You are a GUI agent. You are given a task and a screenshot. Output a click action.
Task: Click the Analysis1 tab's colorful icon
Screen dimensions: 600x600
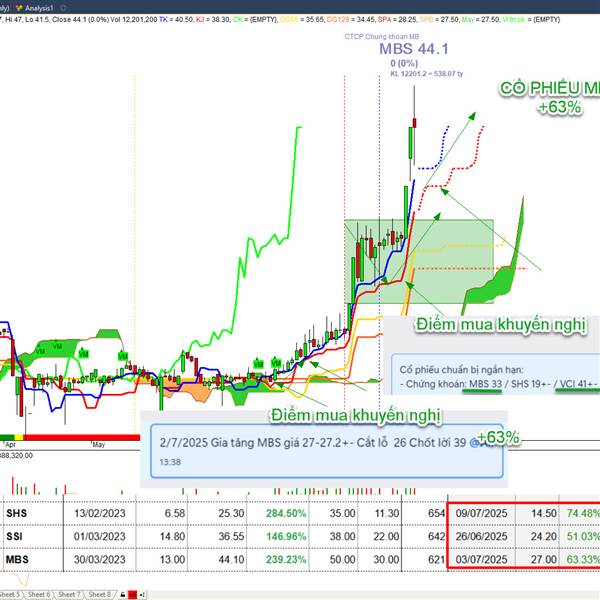coord(19,8)
